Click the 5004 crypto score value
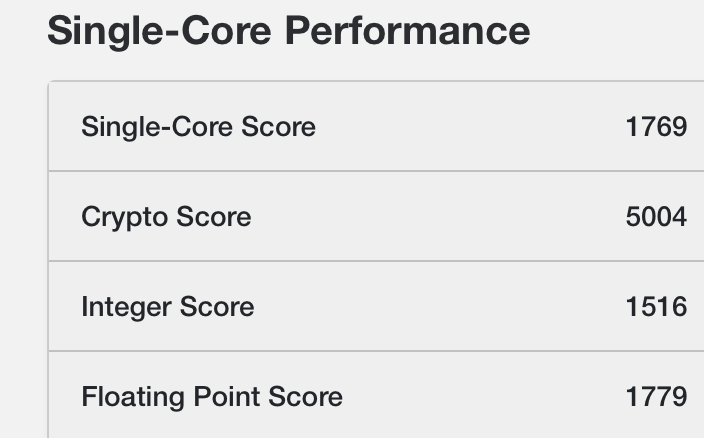Screen dimensions: 704x438 coord(655,217)
